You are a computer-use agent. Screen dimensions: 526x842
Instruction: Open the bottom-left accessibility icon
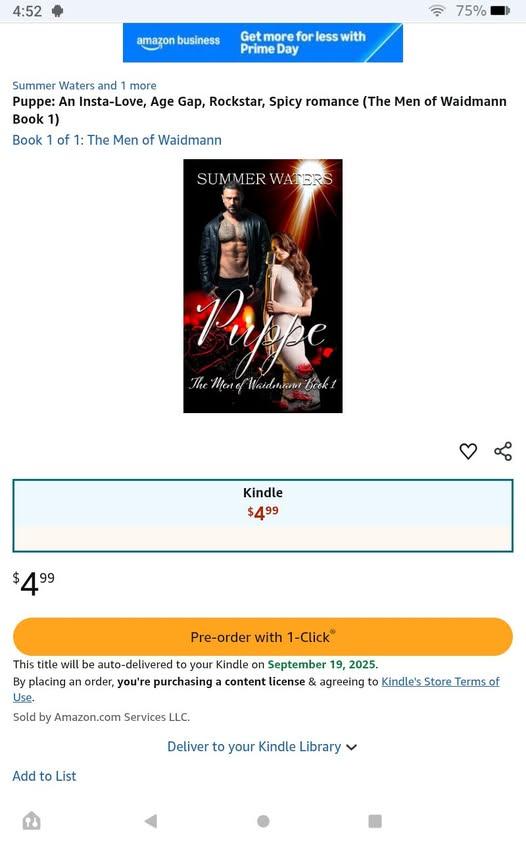(31, 821)
